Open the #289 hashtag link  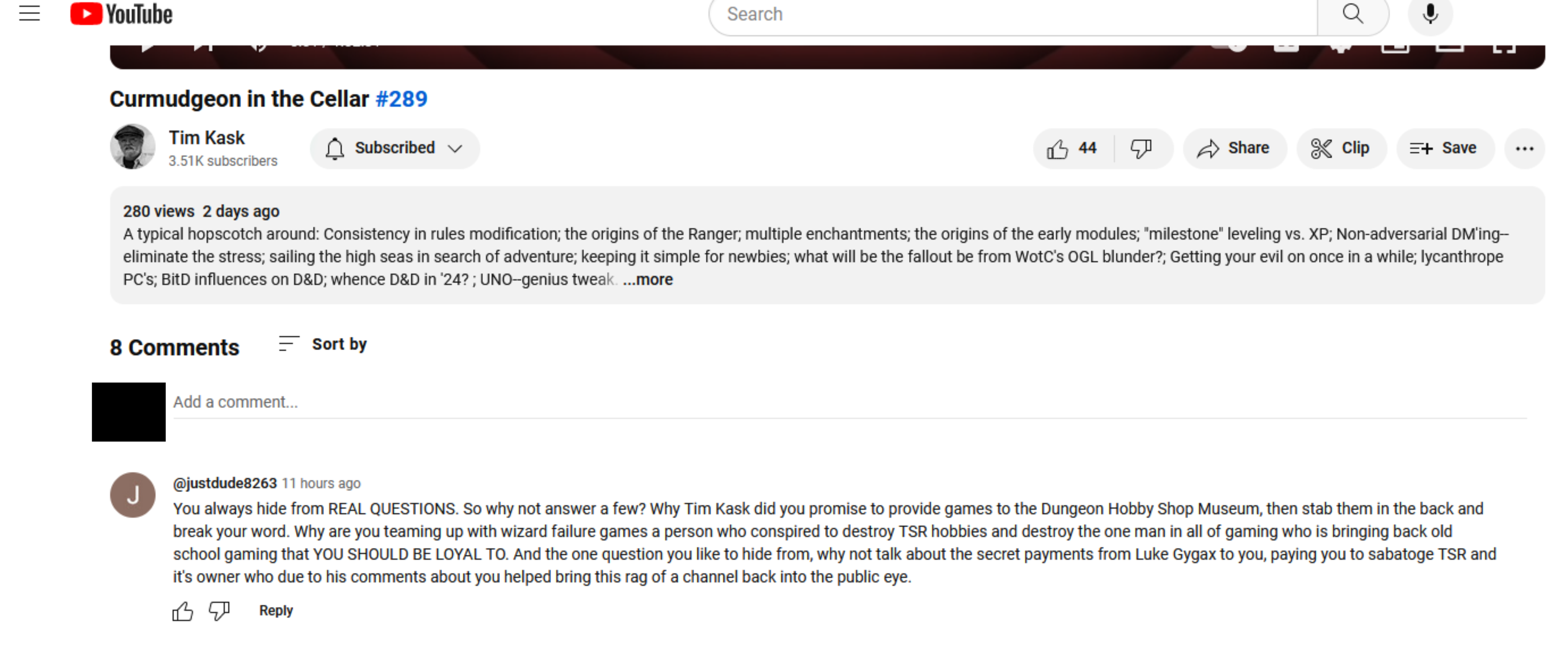[x=401, y=98]
